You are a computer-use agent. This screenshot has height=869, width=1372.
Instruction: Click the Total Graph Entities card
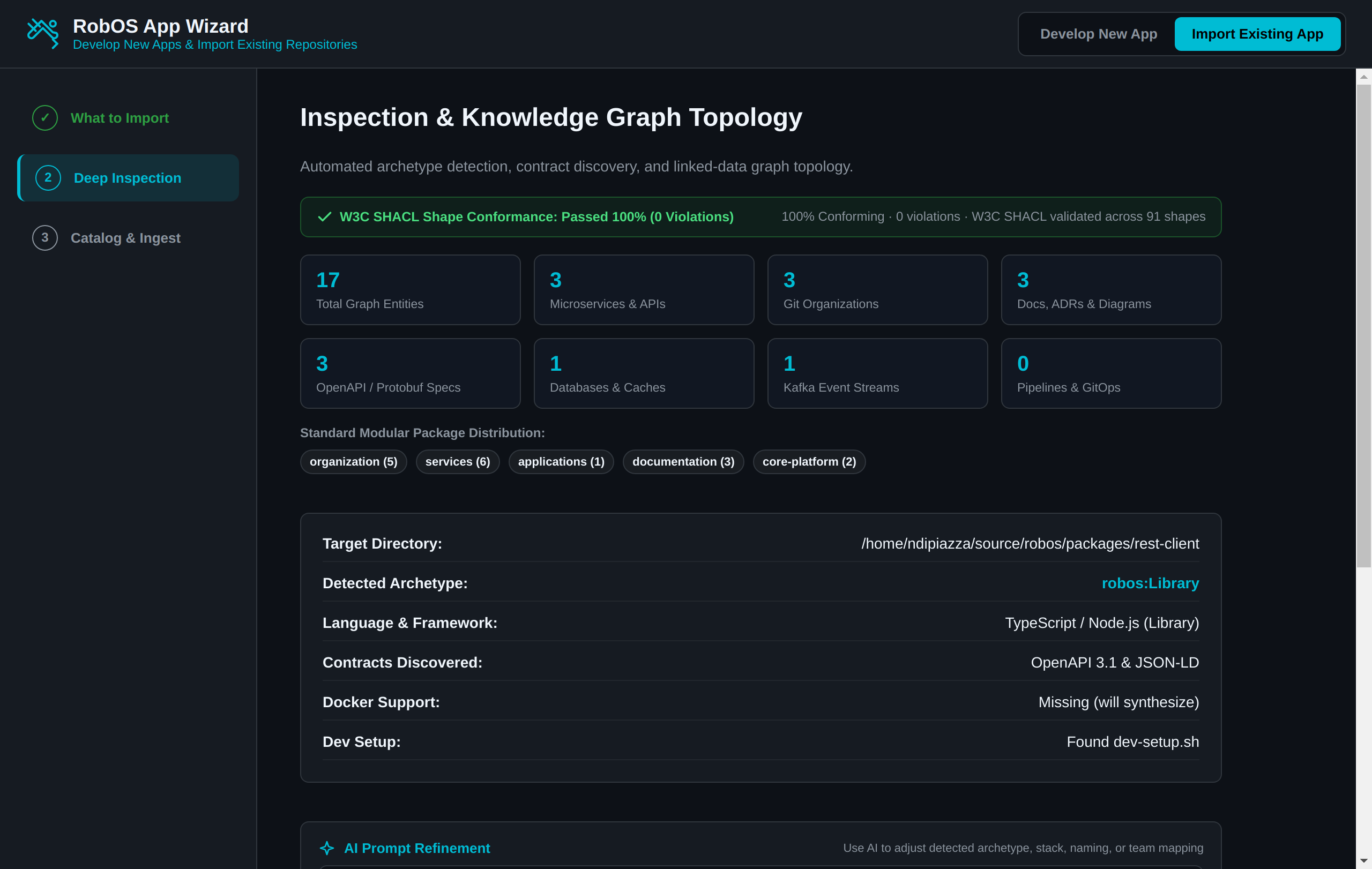410,290
